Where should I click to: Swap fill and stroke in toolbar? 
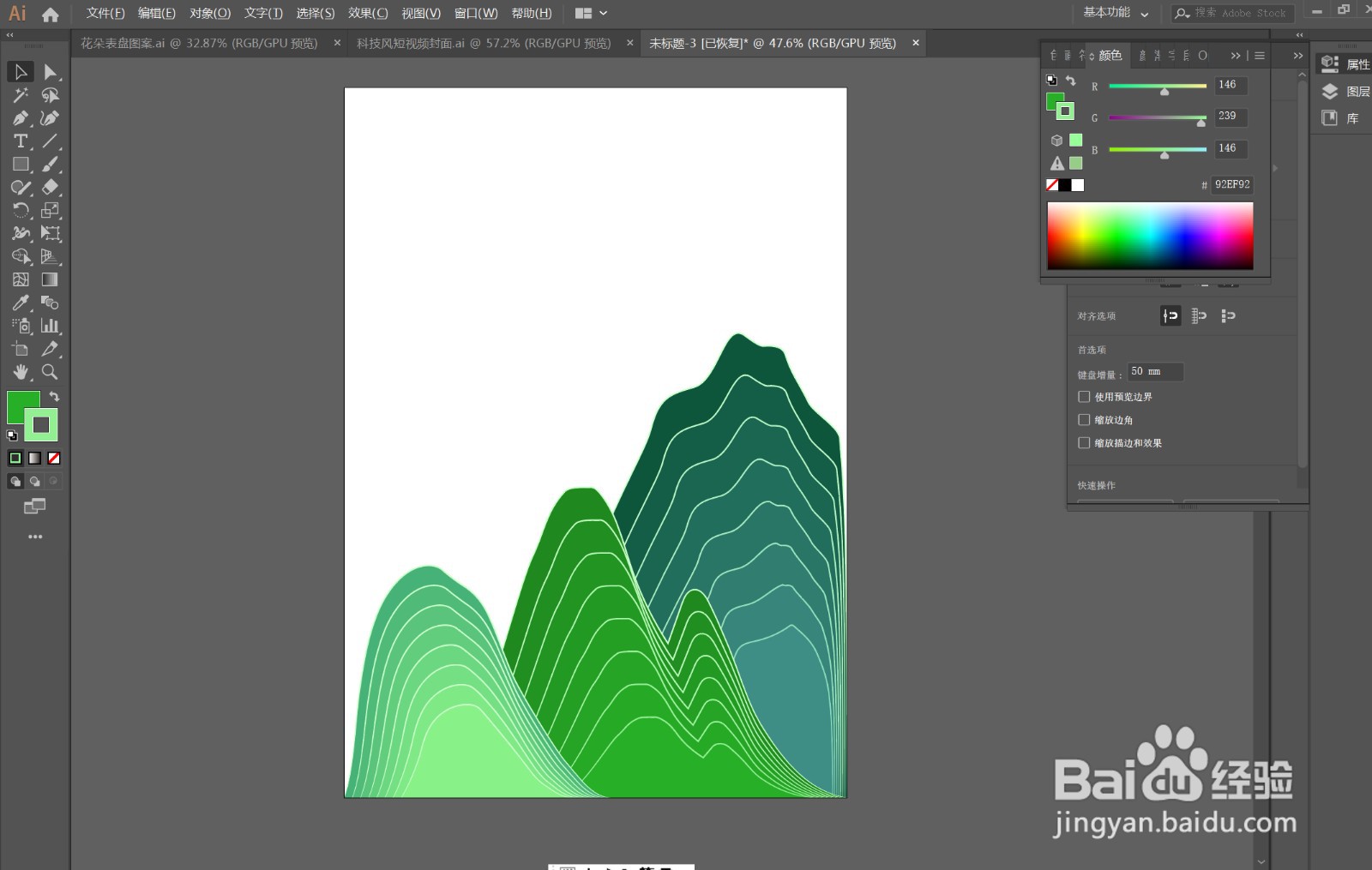pos(54,397)
